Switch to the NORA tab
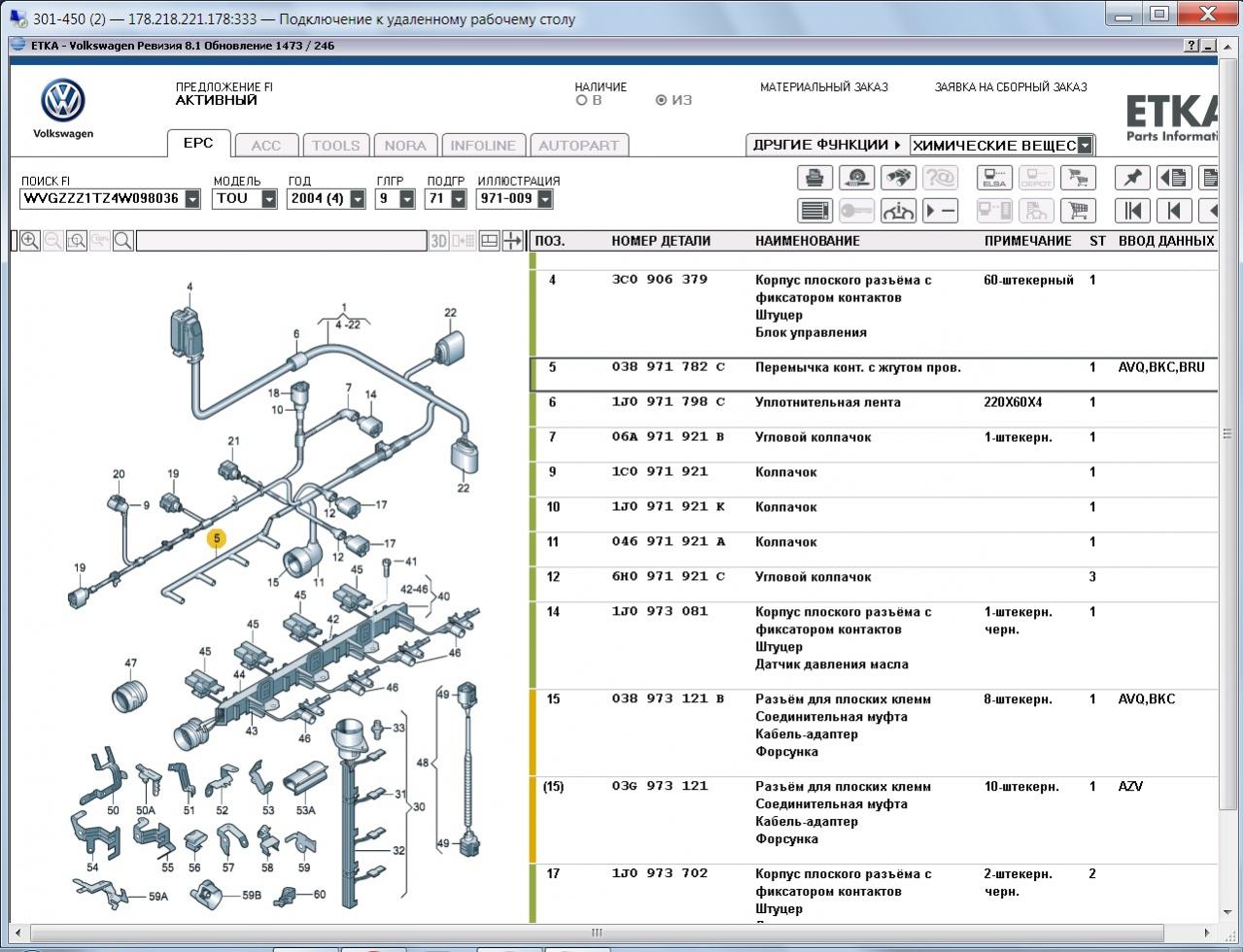This screenshot has width=1243, height=952. (405, 146)
